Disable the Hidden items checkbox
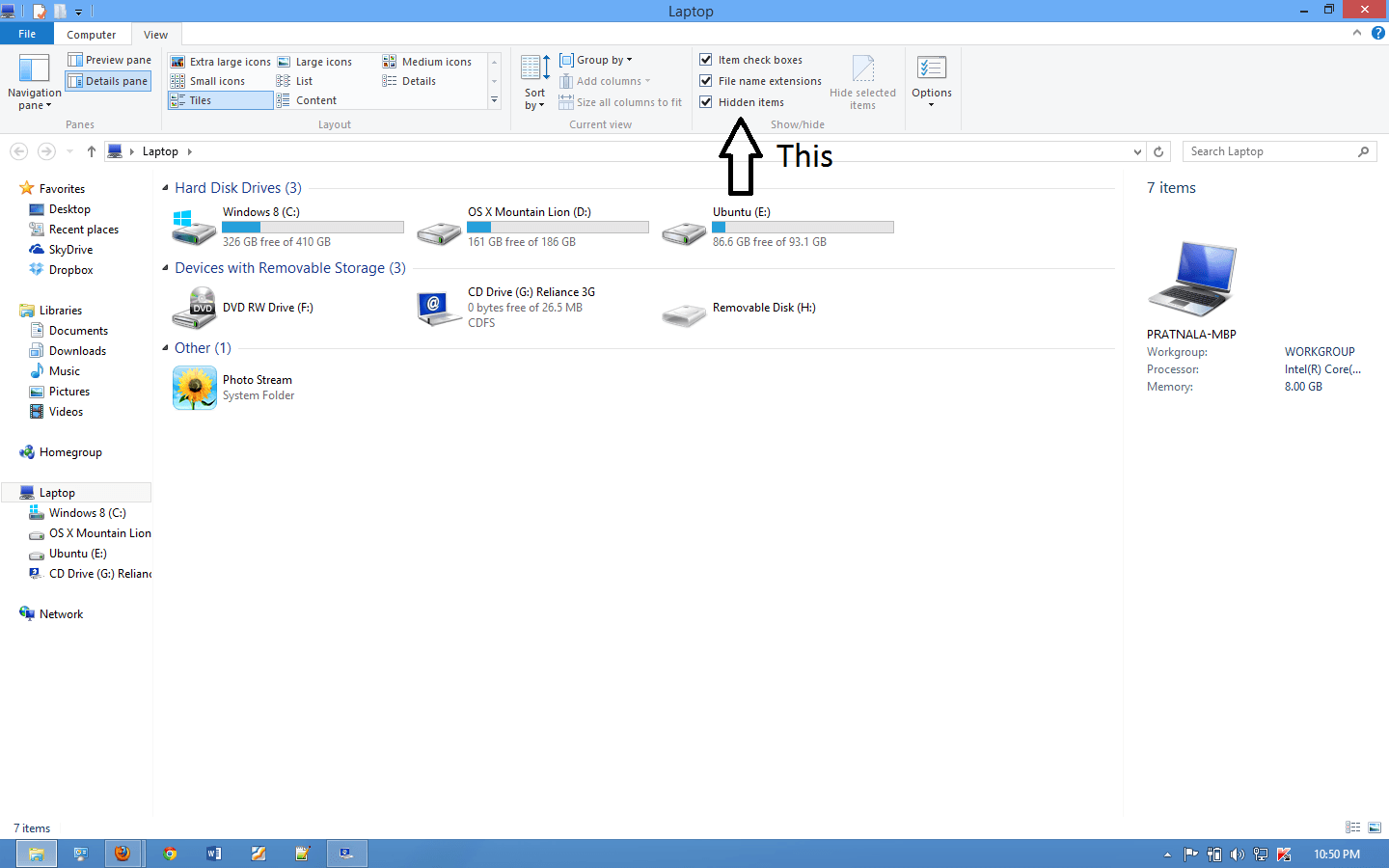The width and height of the screenshot is (1389, 868). click(x=706, y=102)
